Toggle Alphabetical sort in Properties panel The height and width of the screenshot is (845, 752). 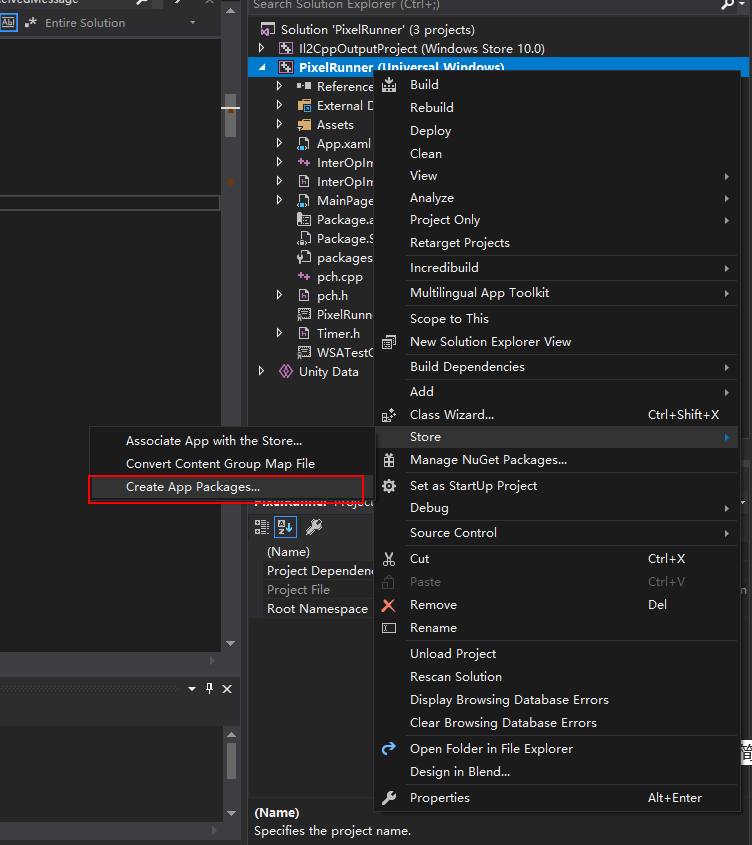(285, 527)
